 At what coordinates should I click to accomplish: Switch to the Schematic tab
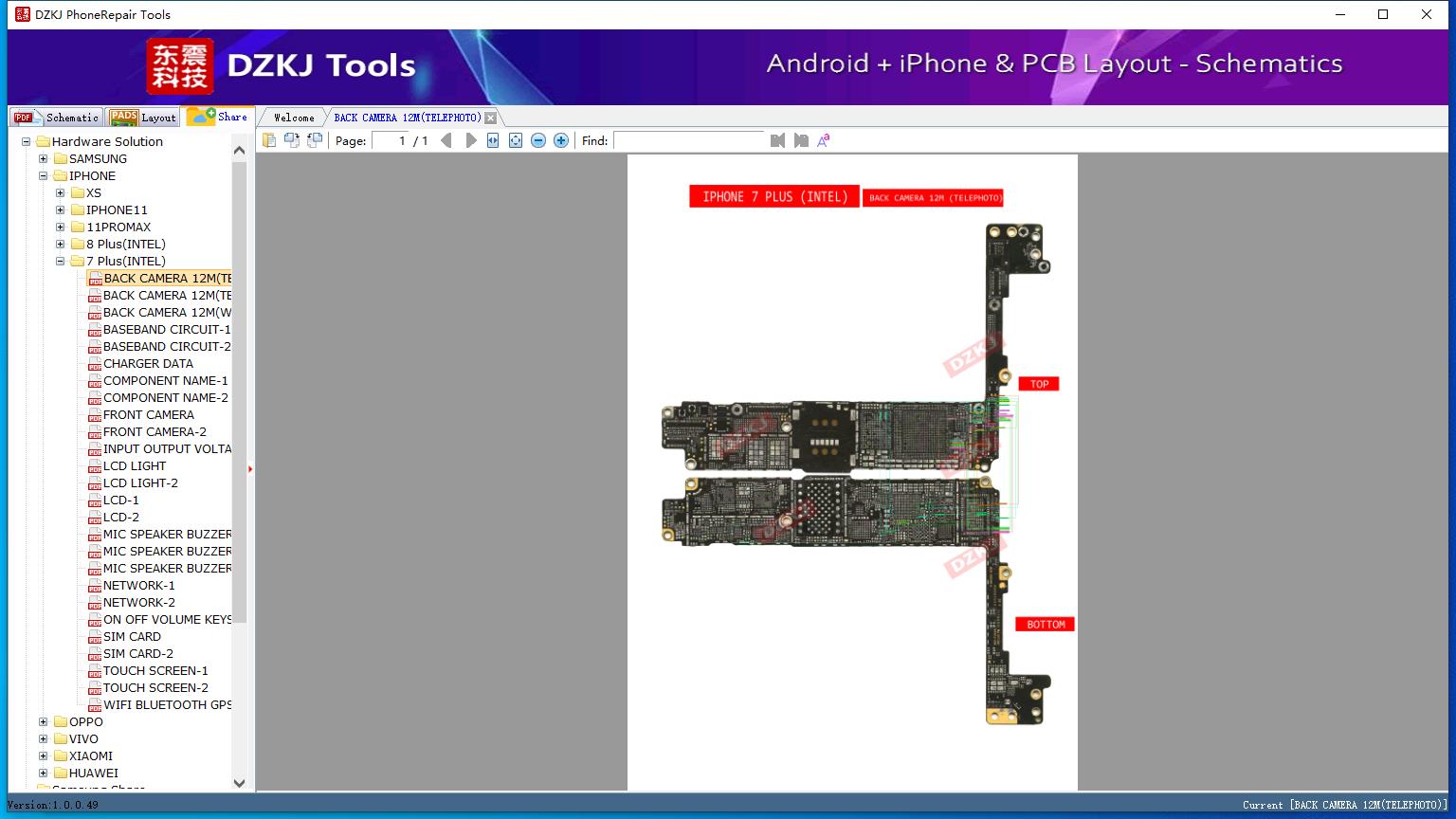pos(56,118)
